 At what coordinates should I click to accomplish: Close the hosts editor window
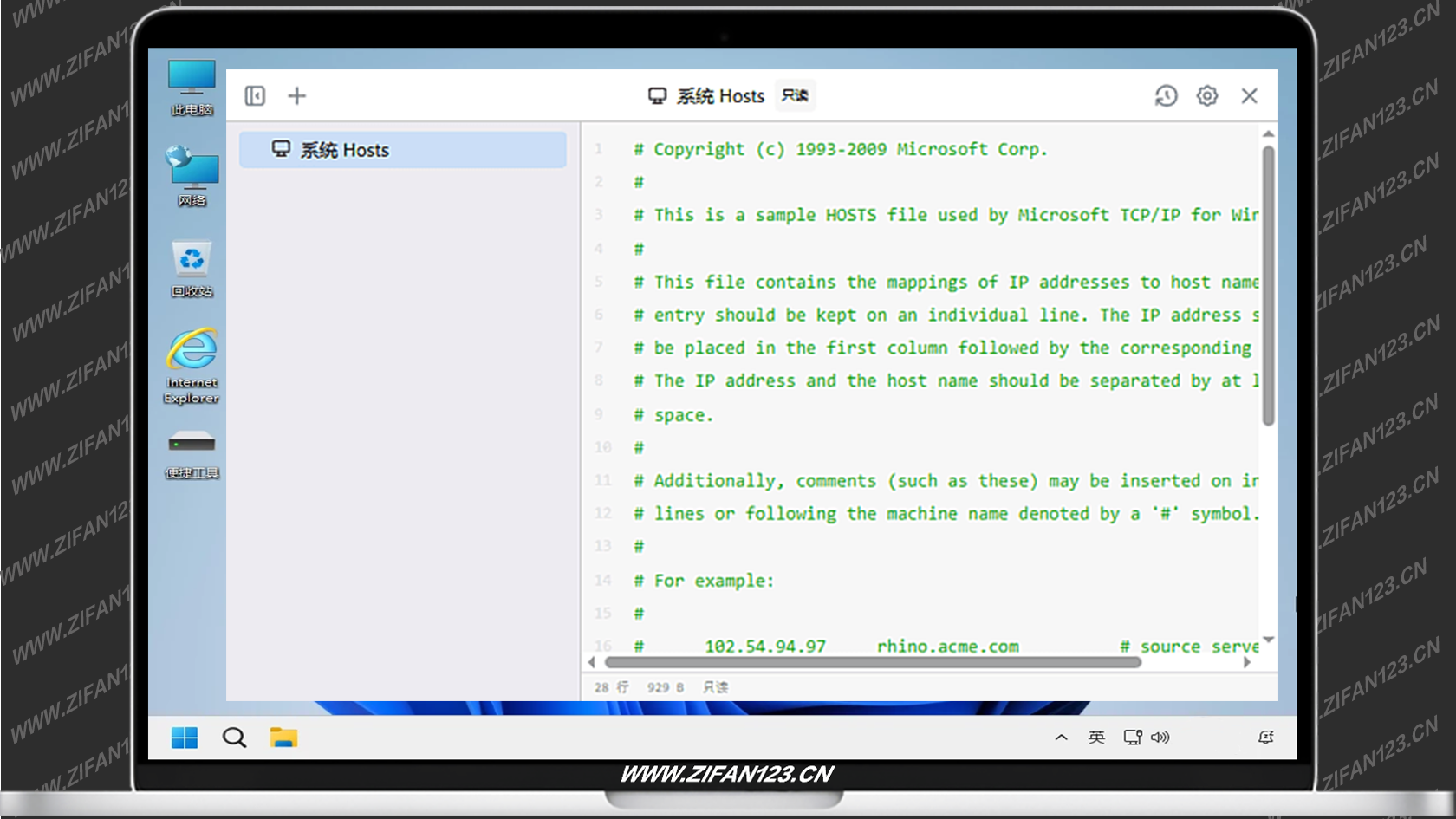click(1249, 95)
